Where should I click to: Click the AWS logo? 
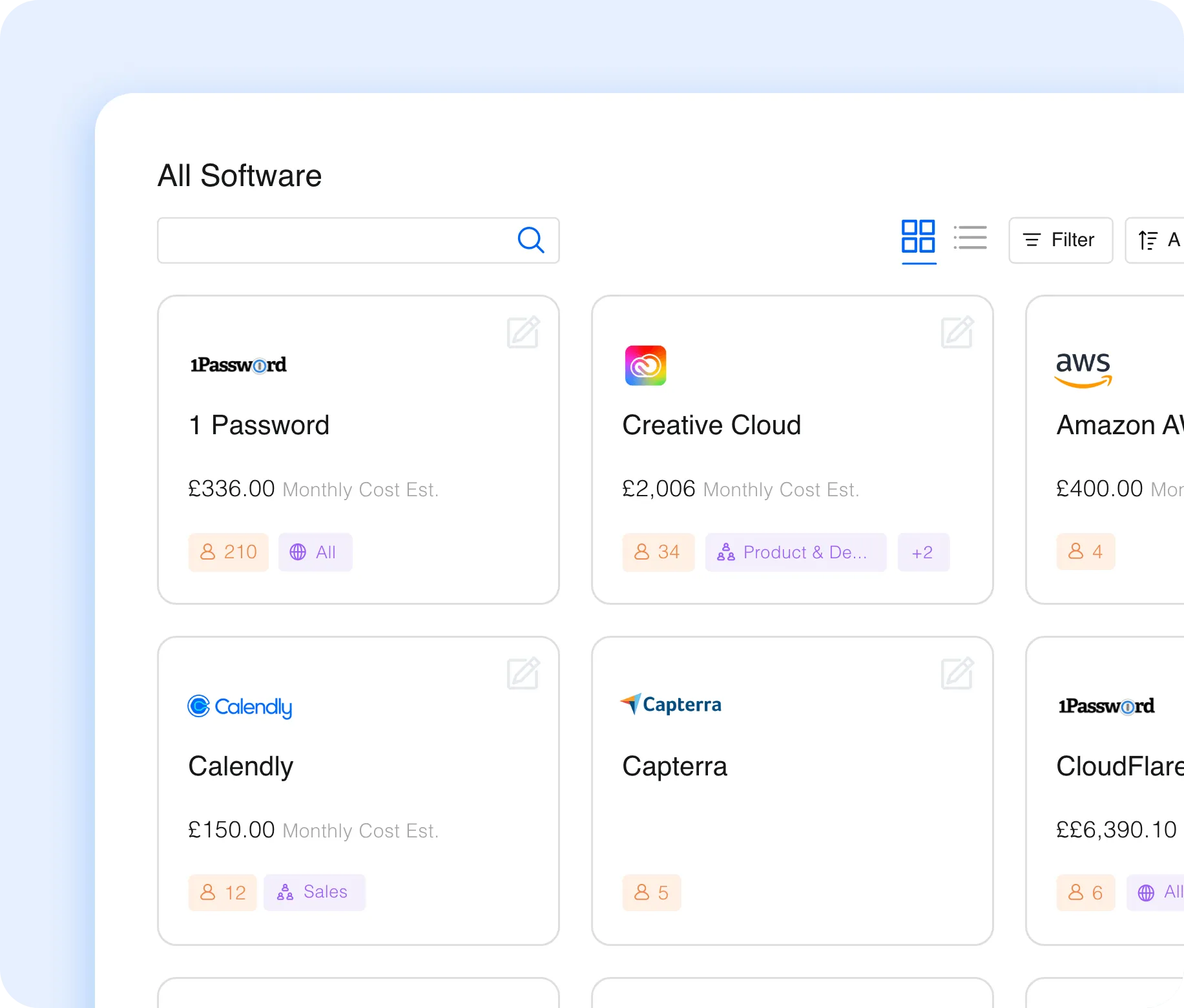click(x=1083, y=370)
